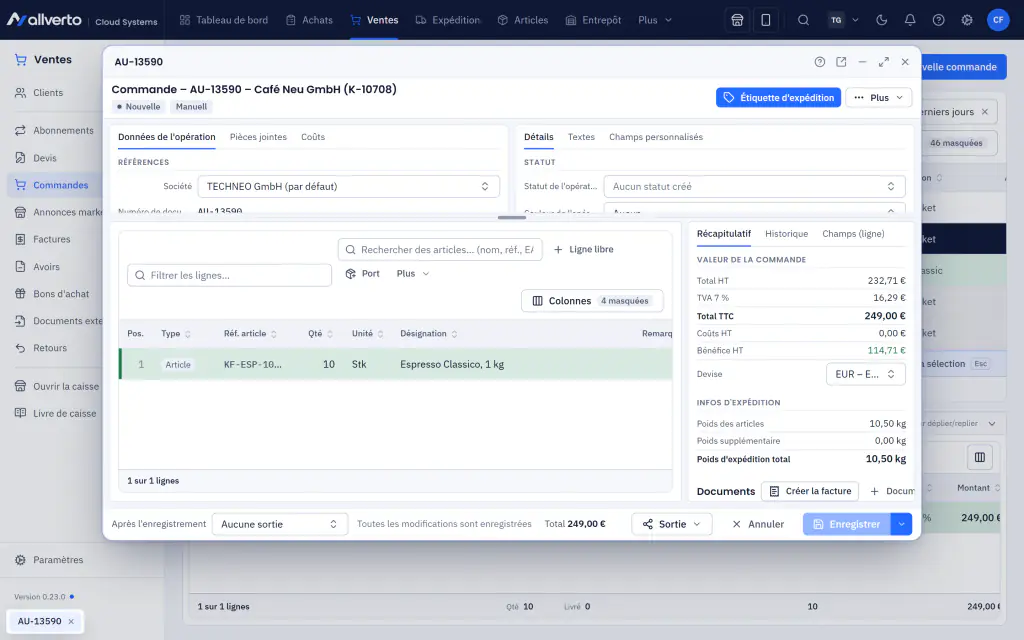This screenshot has width=1024, height=640.
Task: Open Articles in the top navigation
Action: tap(522, 20)
